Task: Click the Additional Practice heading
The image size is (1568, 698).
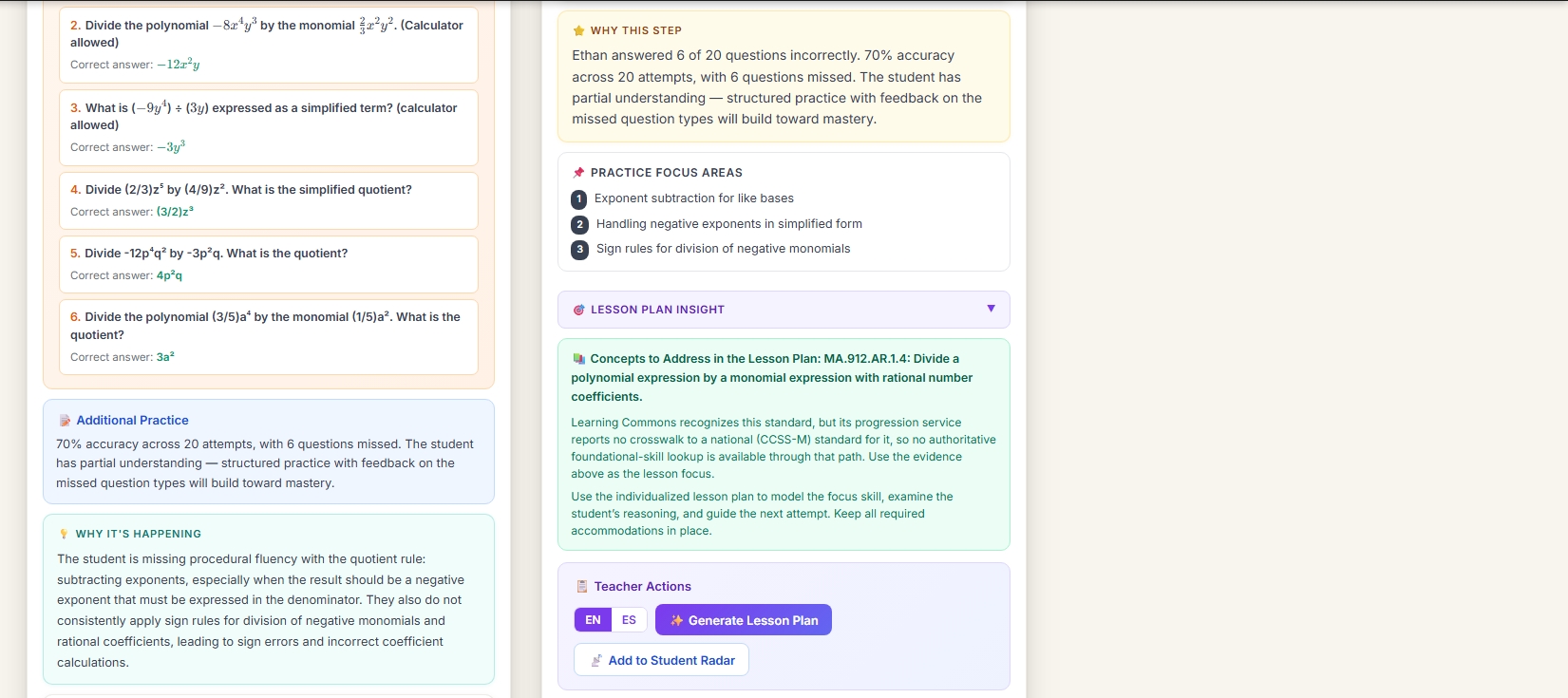Action: tap(133, 421)
